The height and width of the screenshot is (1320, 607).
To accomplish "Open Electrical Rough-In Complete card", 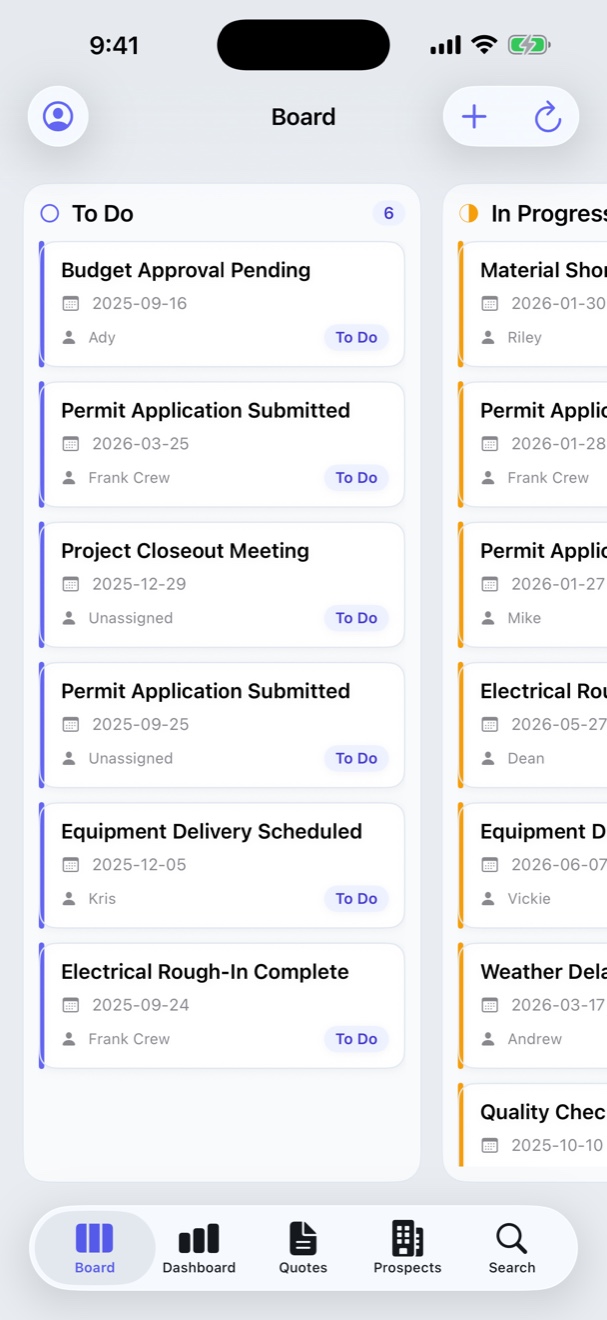I will 223,1006.
